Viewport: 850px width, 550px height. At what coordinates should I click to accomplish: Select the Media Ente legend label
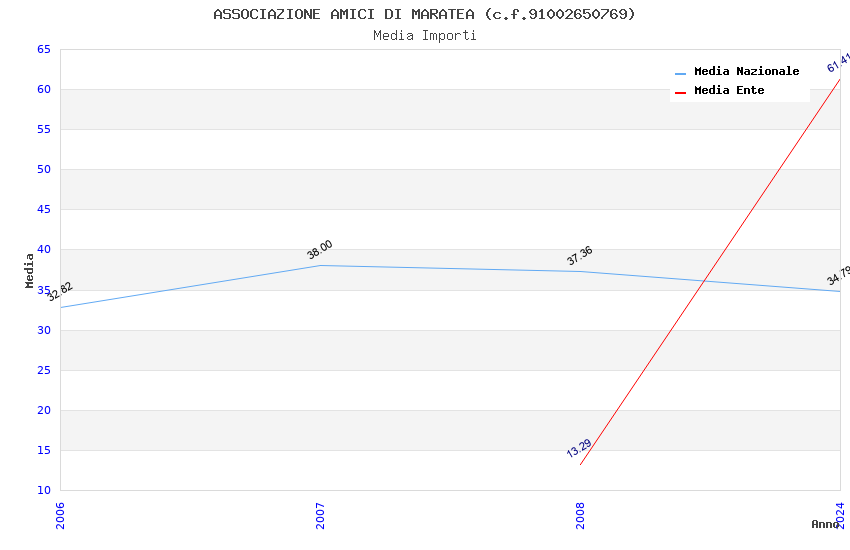click(x=729, y=90)
